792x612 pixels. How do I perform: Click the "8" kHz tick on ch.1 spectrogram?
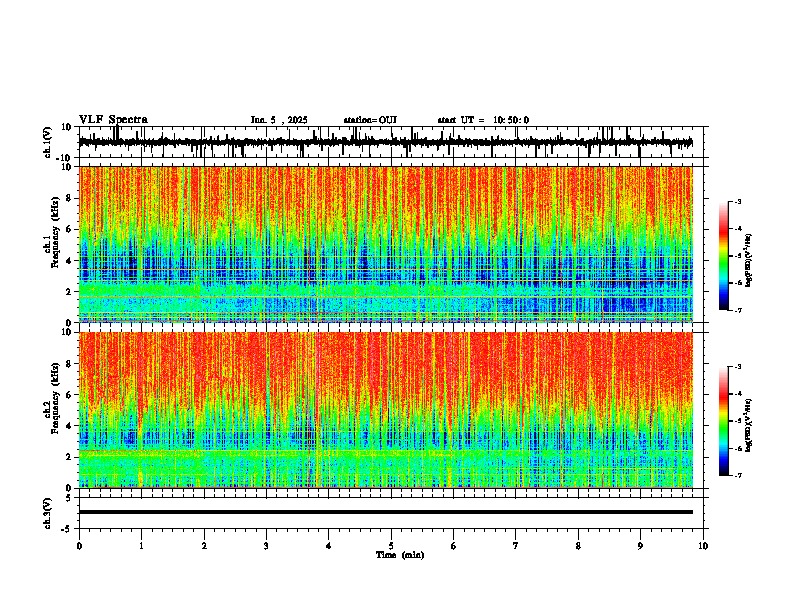pyautogui.click(x=71, y=198)
